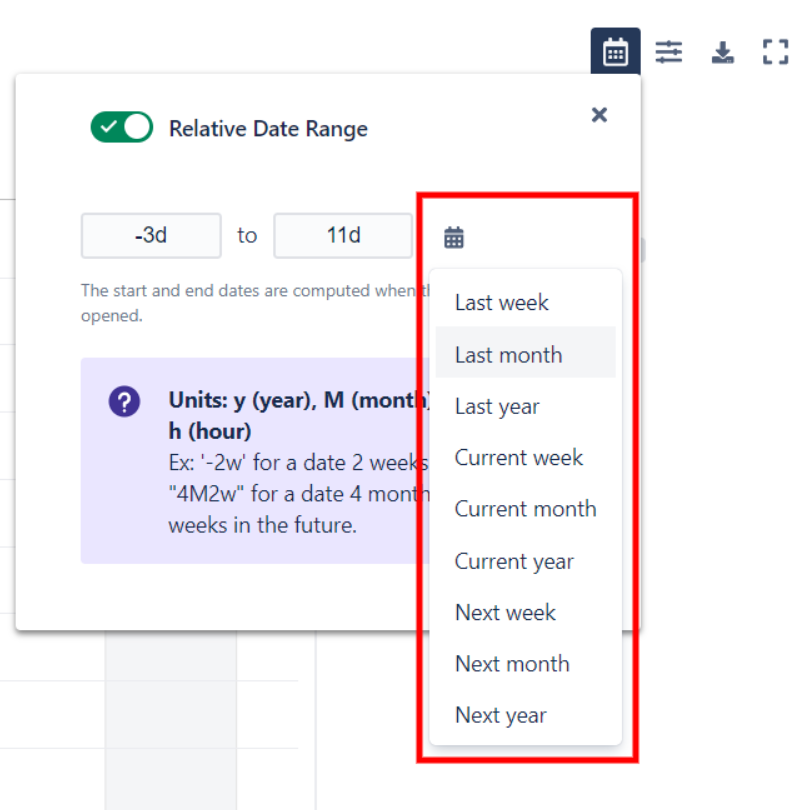810x810 pixels.
Task: Choose the Current month preset
Action: (x=525, y=509)
